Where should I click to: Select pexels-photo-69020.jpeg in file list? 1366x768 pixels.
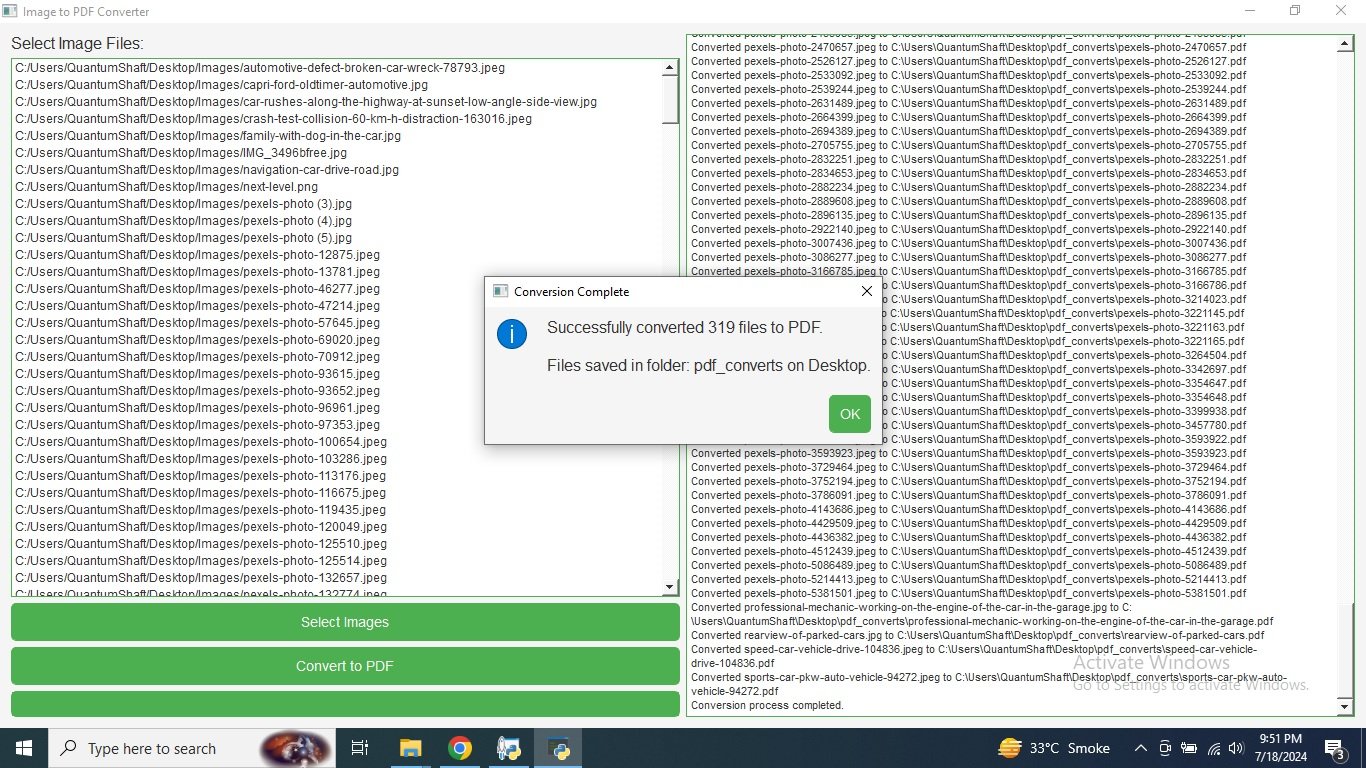click(197, 340)
